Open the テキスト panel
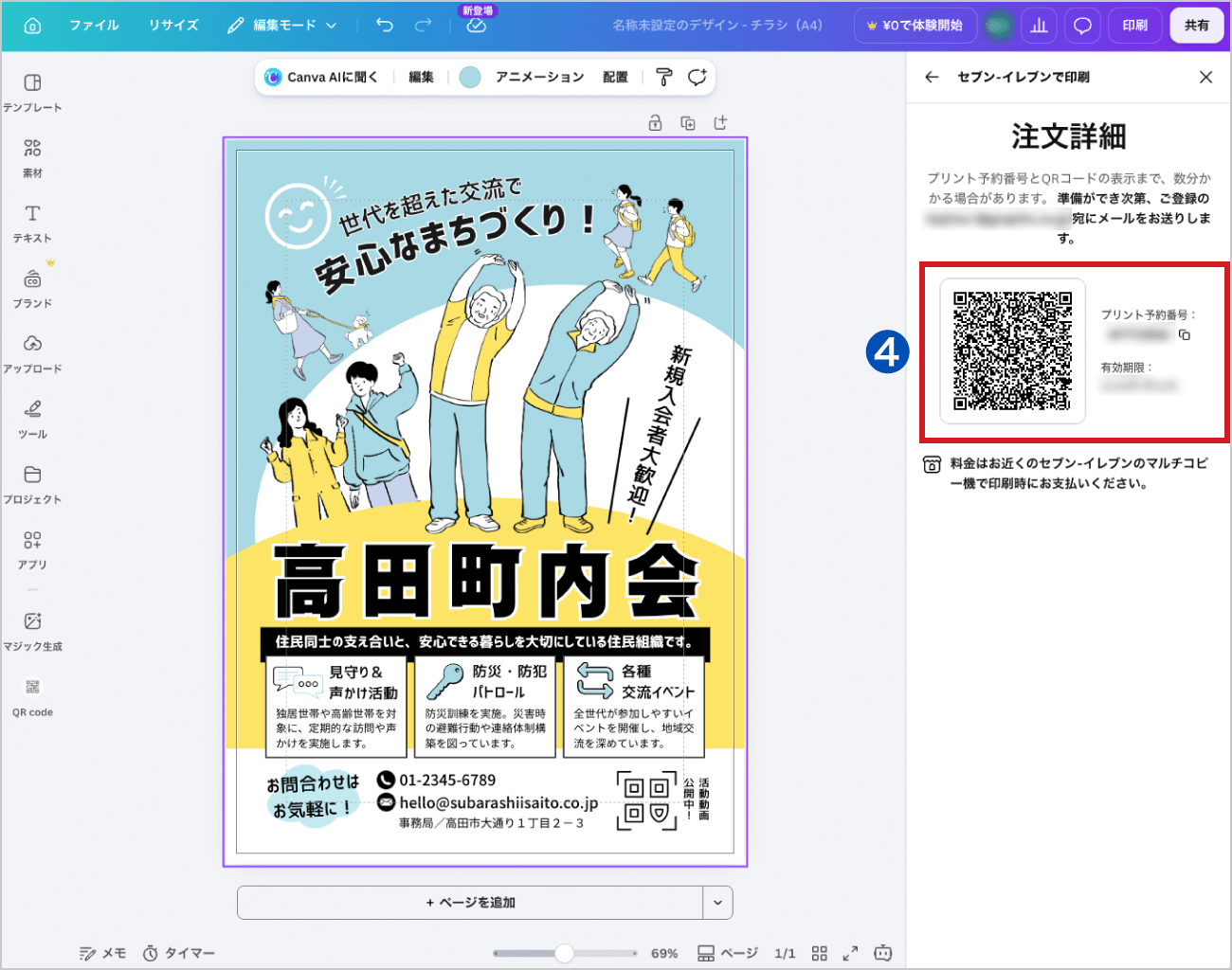This screenshot has height=970, width=1232. (x=32, y=224)
